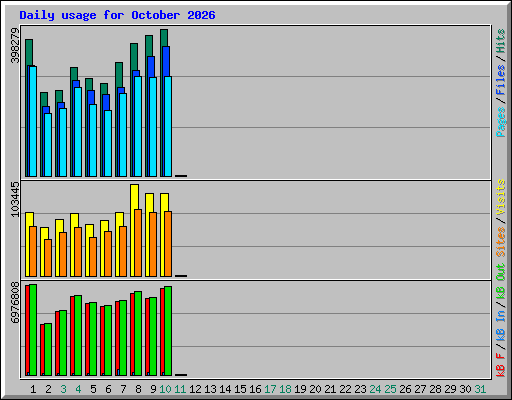Click day label 12 on the x-axis
This screenshot has width=512, height=400.
(195, 389)
